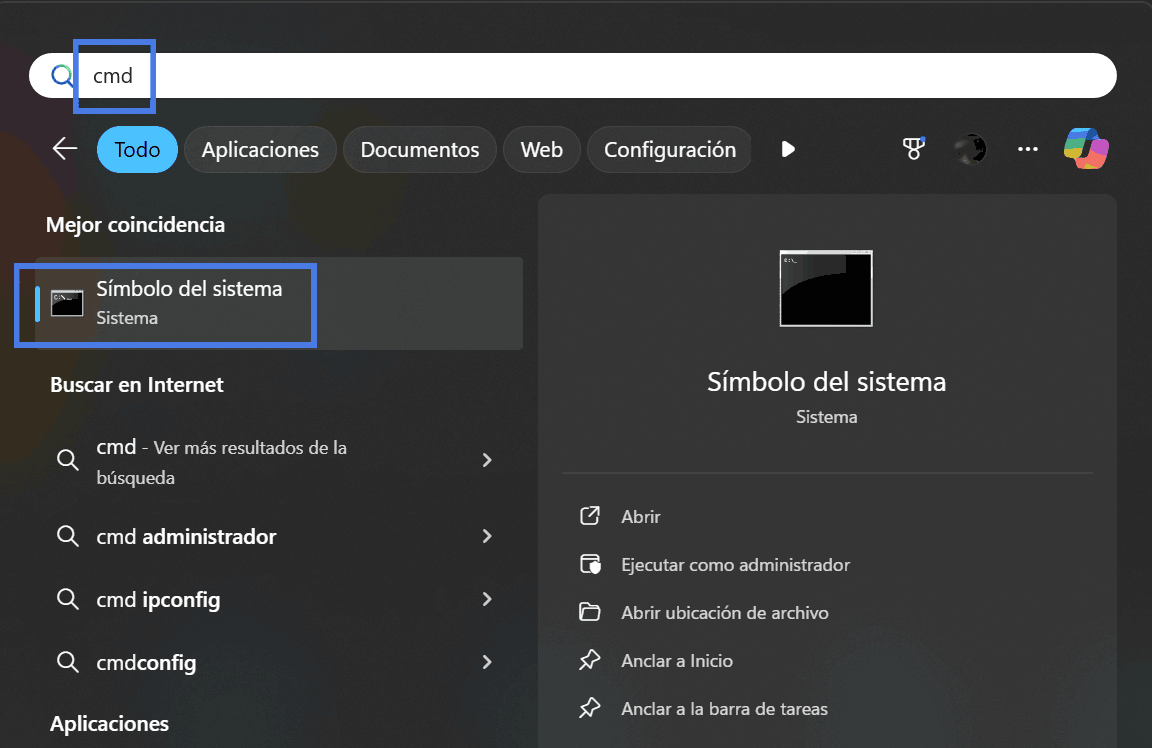Open the user profile avatar
This screenshot has height=748, width=1152.
(x=970, y=149)
